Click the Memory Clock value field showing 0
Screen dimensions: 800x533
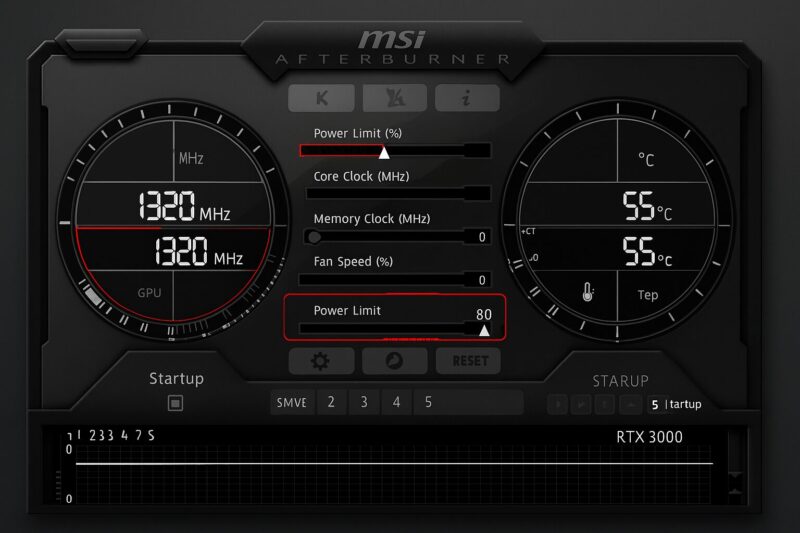(478, 237)
